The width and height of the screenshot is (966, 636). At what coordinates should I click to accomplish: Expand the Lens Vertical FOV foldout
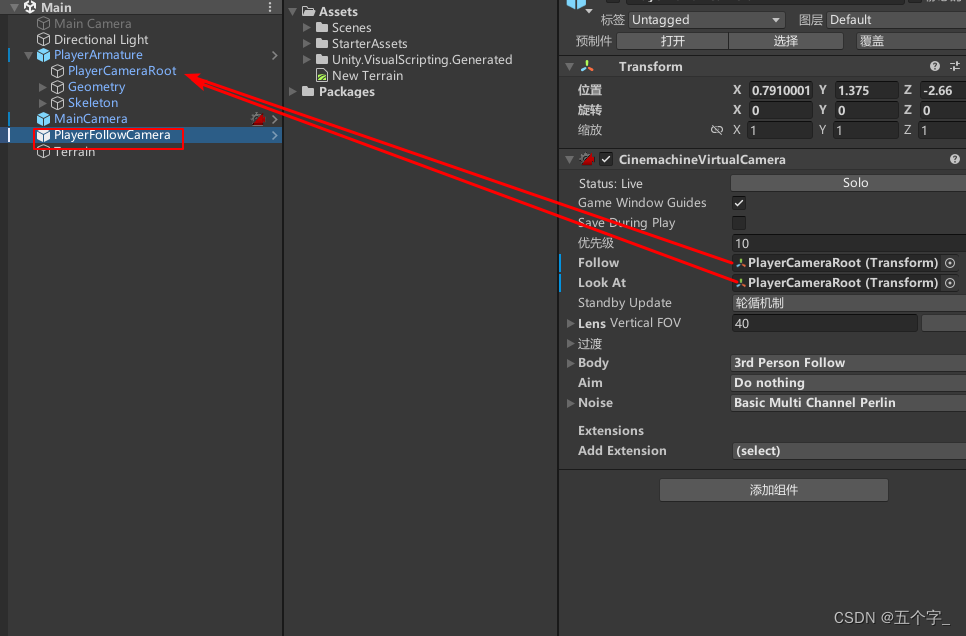(x=570, y=323)
